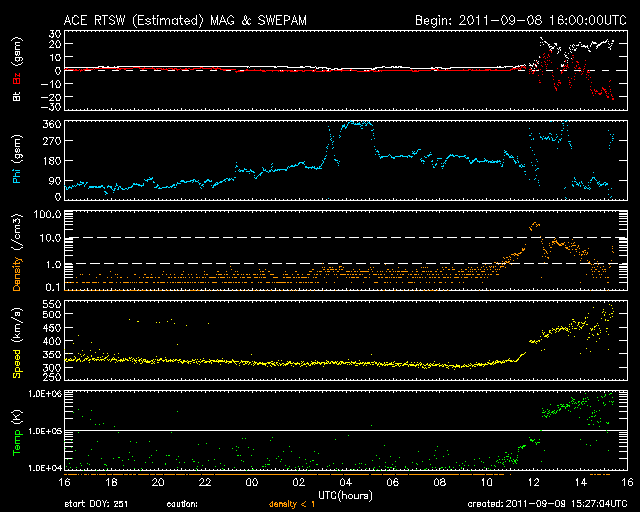This screenshot has width=640, height=512.
Task: Click the '180' tick on the Phi axis
Action: point(52,161)
